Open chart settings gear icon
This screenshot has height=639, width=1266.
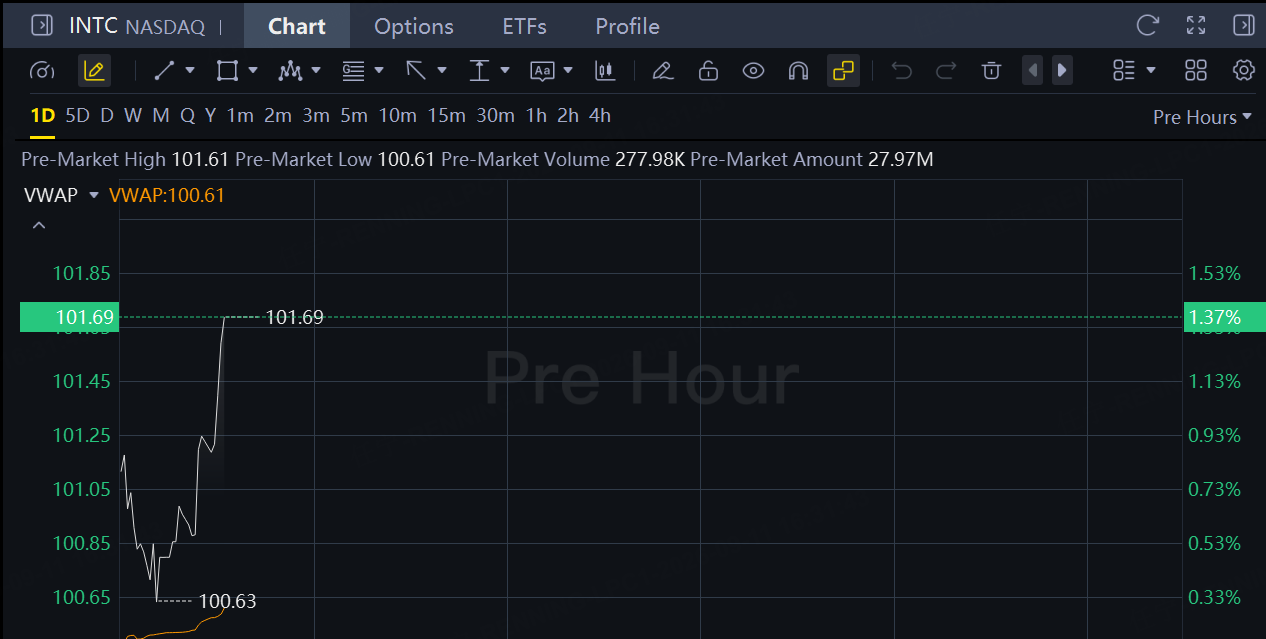coord(1244,70)
